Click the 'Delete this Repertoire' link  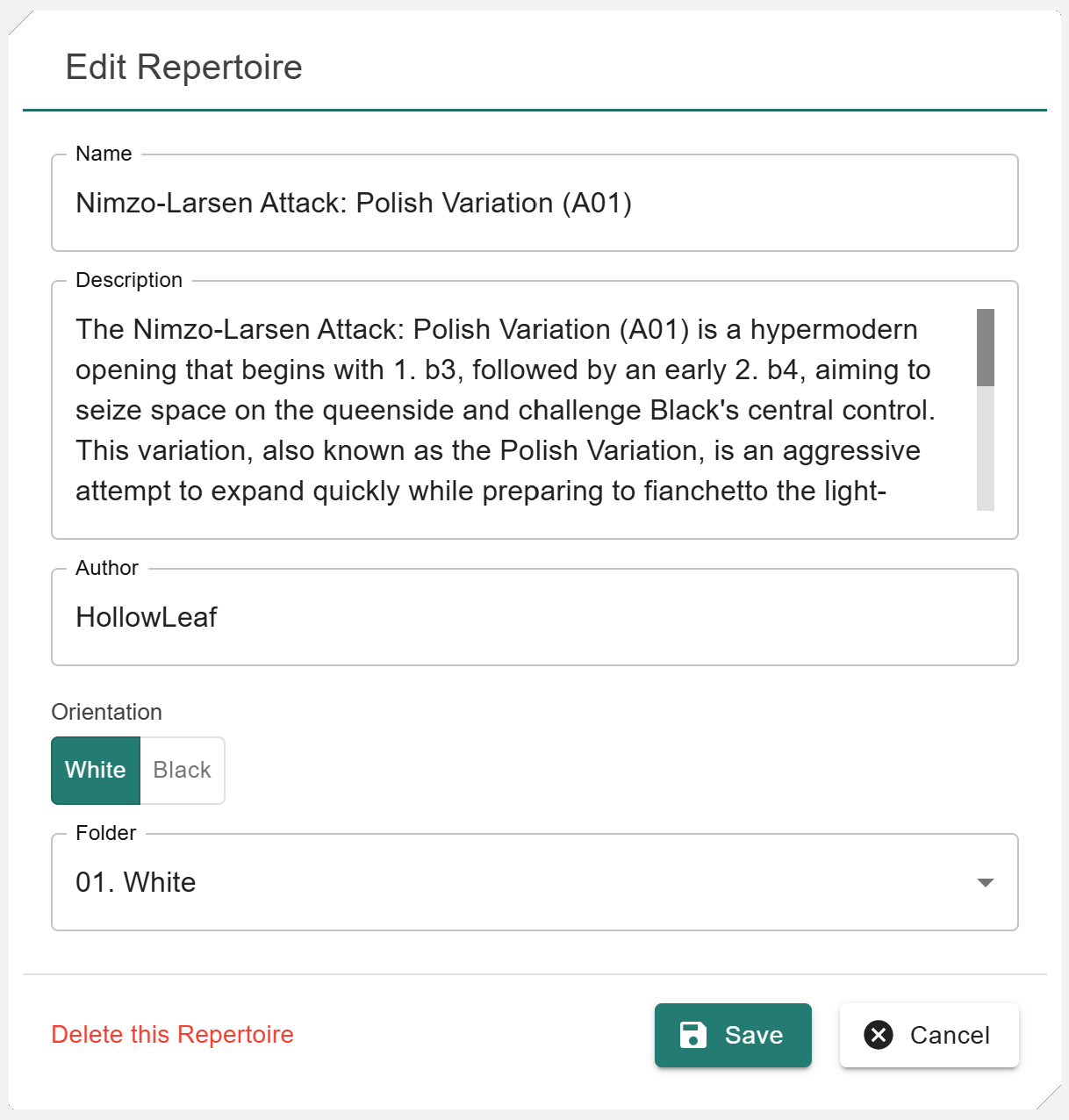click(x=173, y=1034)
